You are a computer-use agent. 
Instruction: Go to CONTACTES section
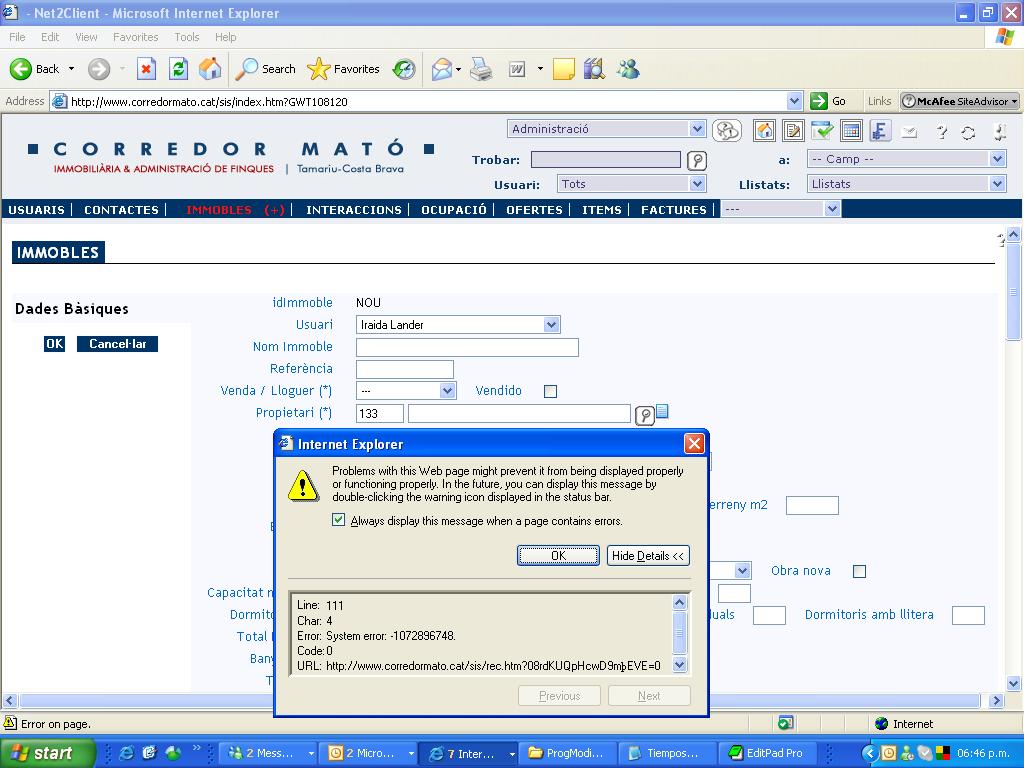coord(121,210)
